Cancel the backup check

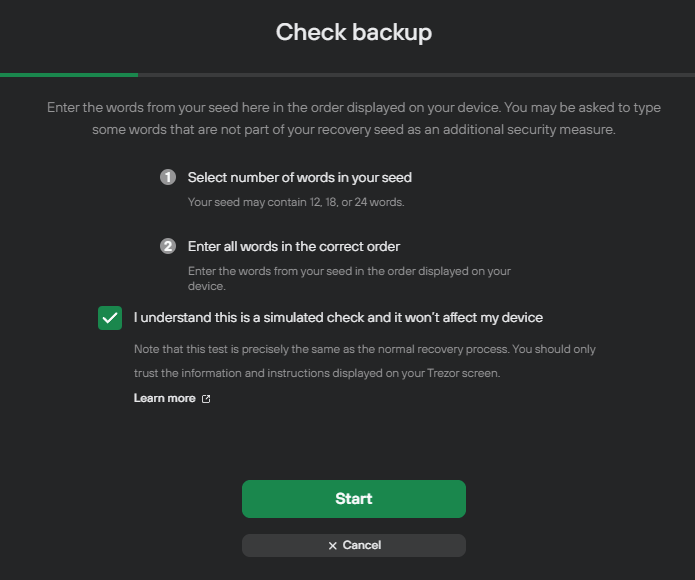[354, 545]
